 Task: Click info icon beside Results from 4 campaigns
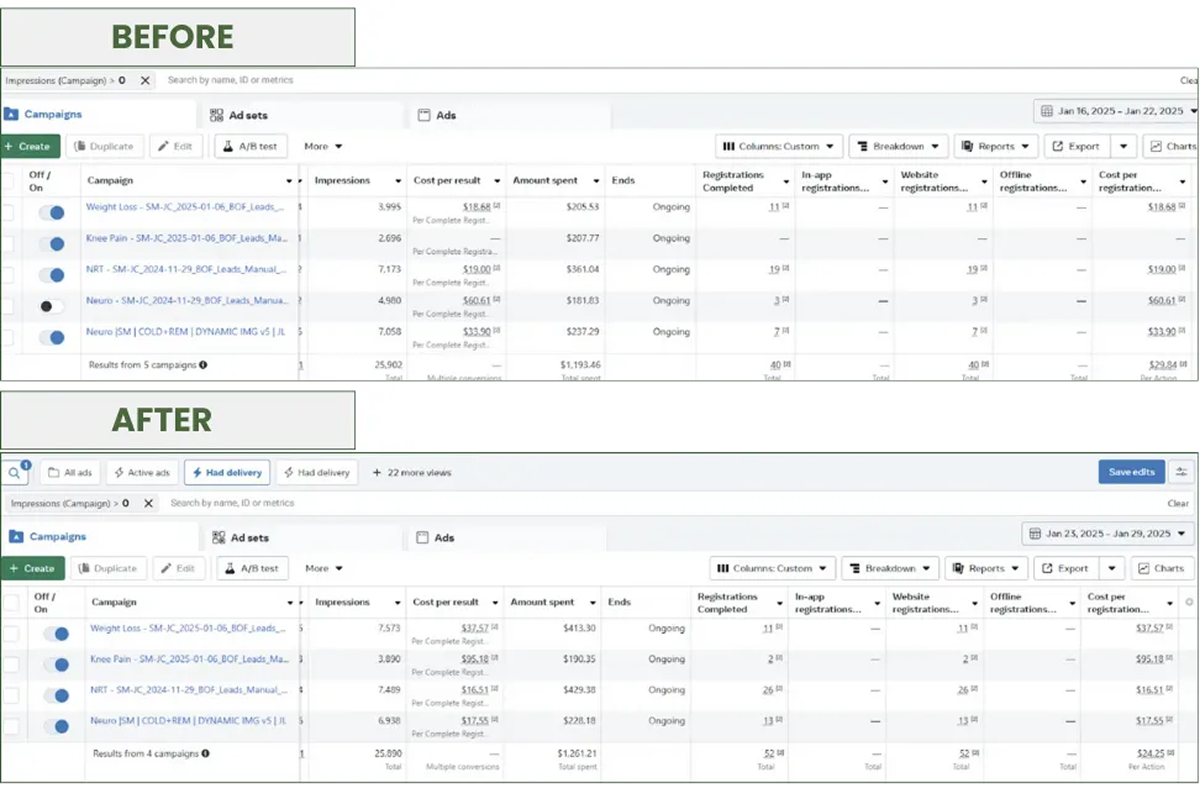[205, 753]
